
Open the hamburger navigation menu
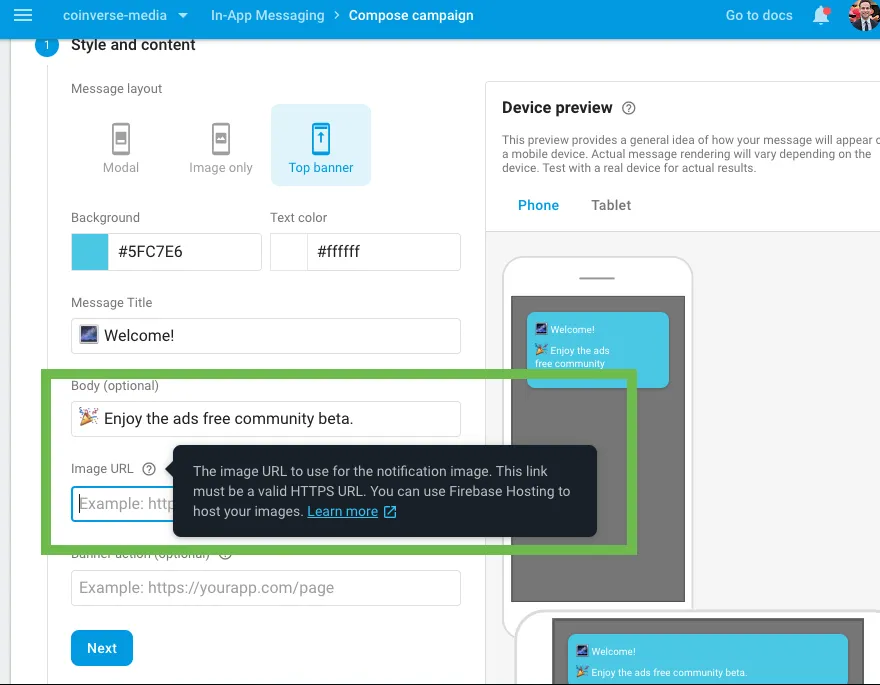click(23, 15)
